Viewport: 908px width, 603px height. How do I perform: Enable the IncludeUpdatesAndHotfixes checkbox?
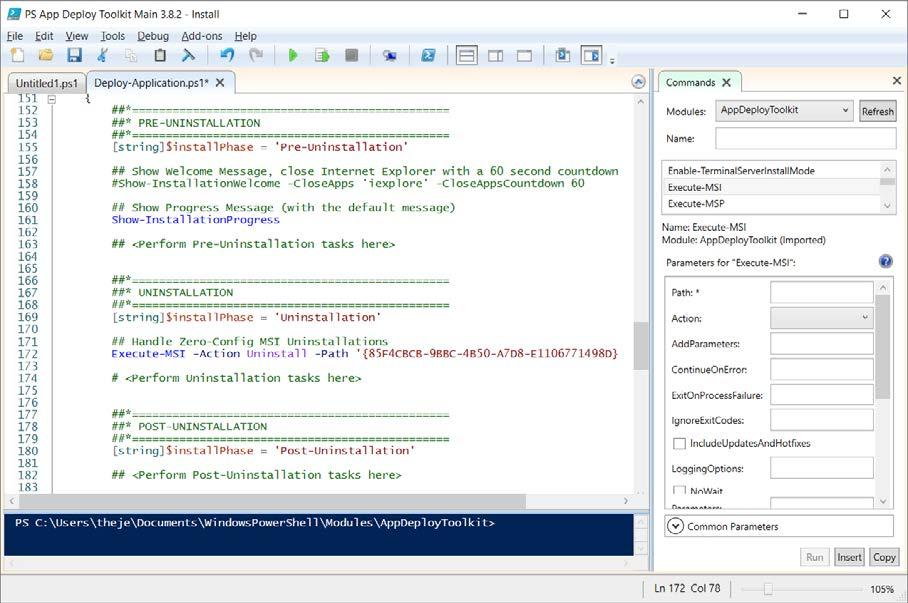680,443
